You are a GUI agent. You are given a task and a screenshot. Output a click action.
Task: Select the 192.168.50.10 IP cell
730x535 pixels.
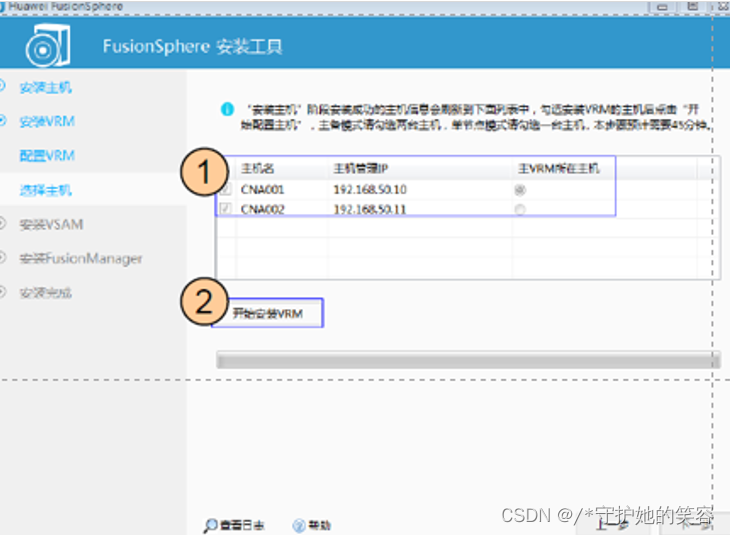(x=370, y=190)
